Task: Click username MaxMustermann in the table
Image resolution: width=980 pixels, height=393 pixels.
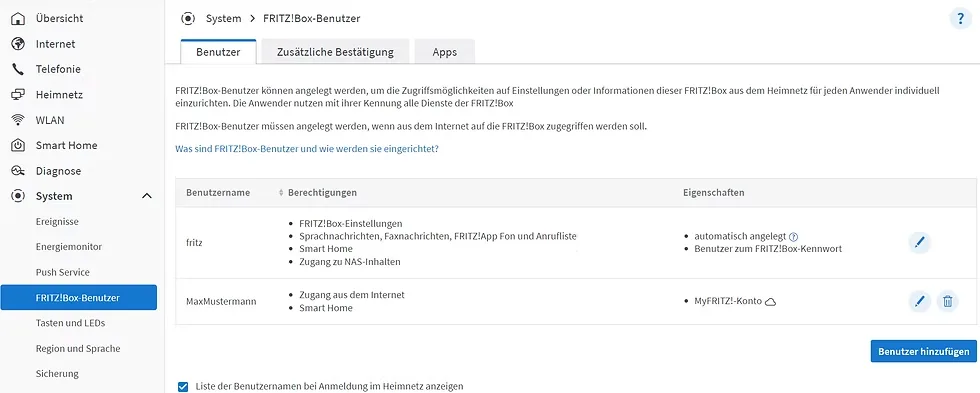Action: click(221, 302)
